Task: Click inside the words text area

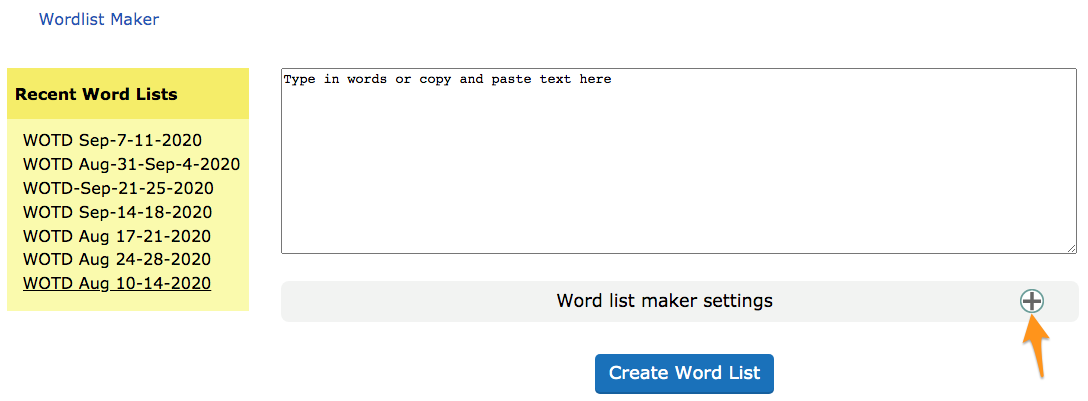Action: click(678, 160)
